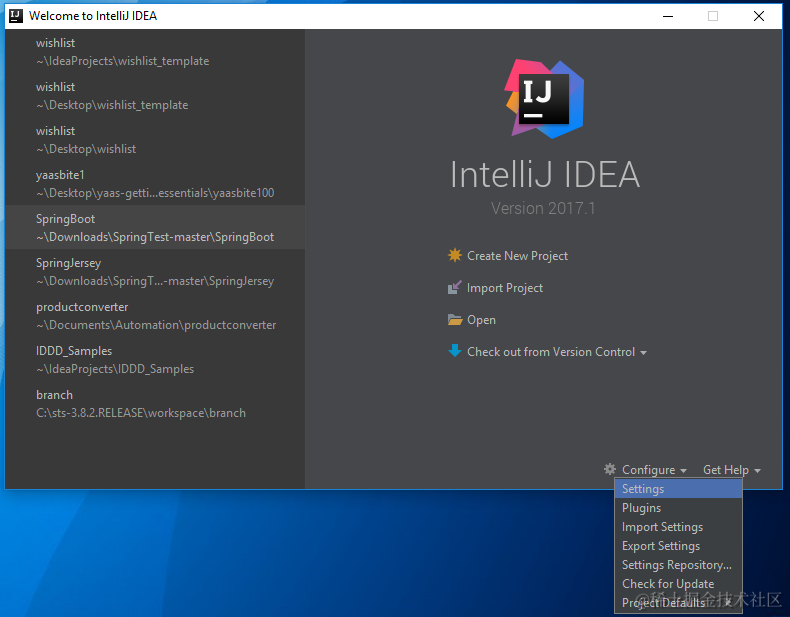Viewport: 790px width, 617px height.
Task: Choose Check for Update
Action: 678,584
